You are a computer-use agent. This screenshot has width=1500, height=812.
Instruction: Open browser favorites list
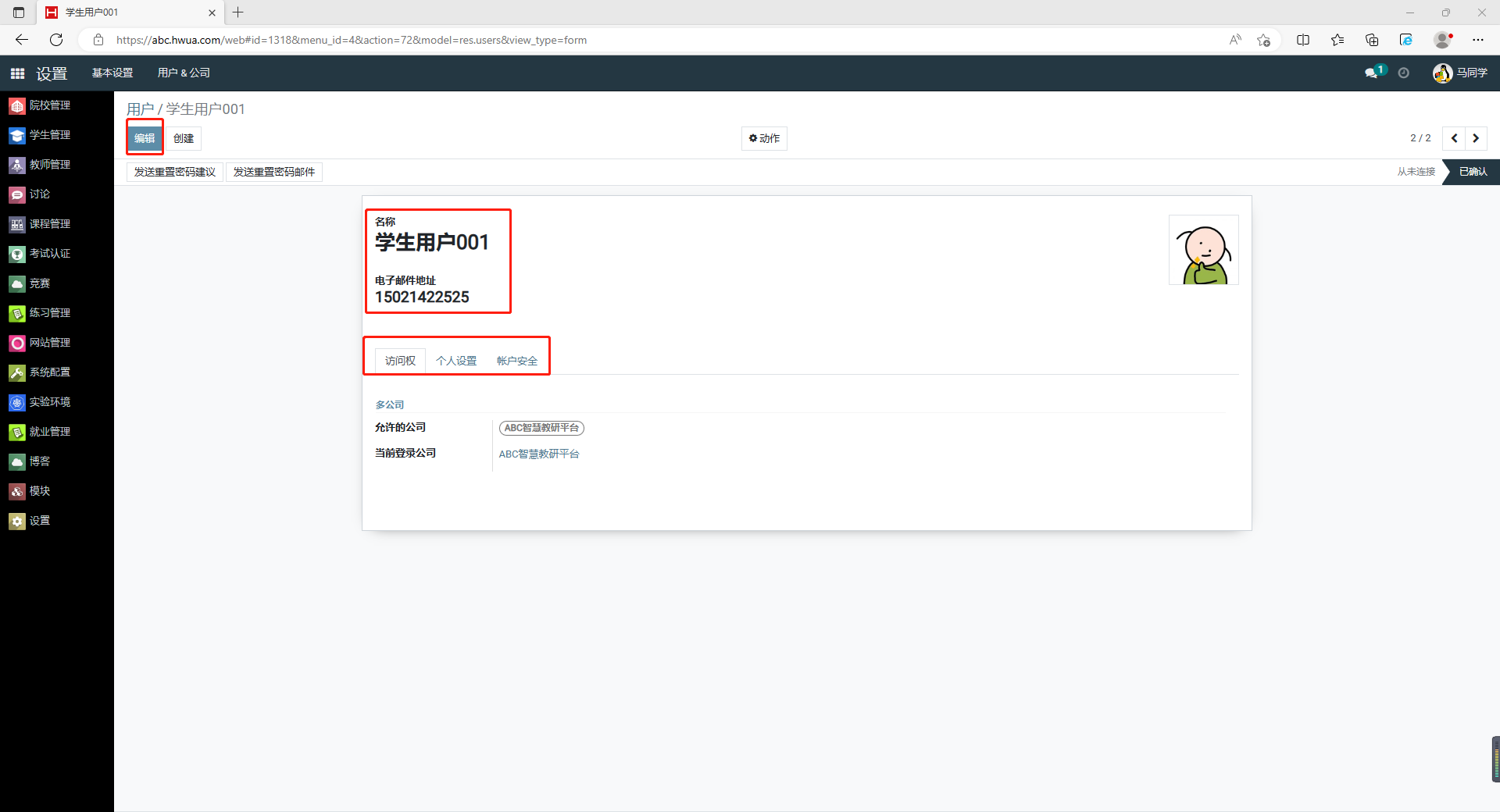[x=1337, y=40]
